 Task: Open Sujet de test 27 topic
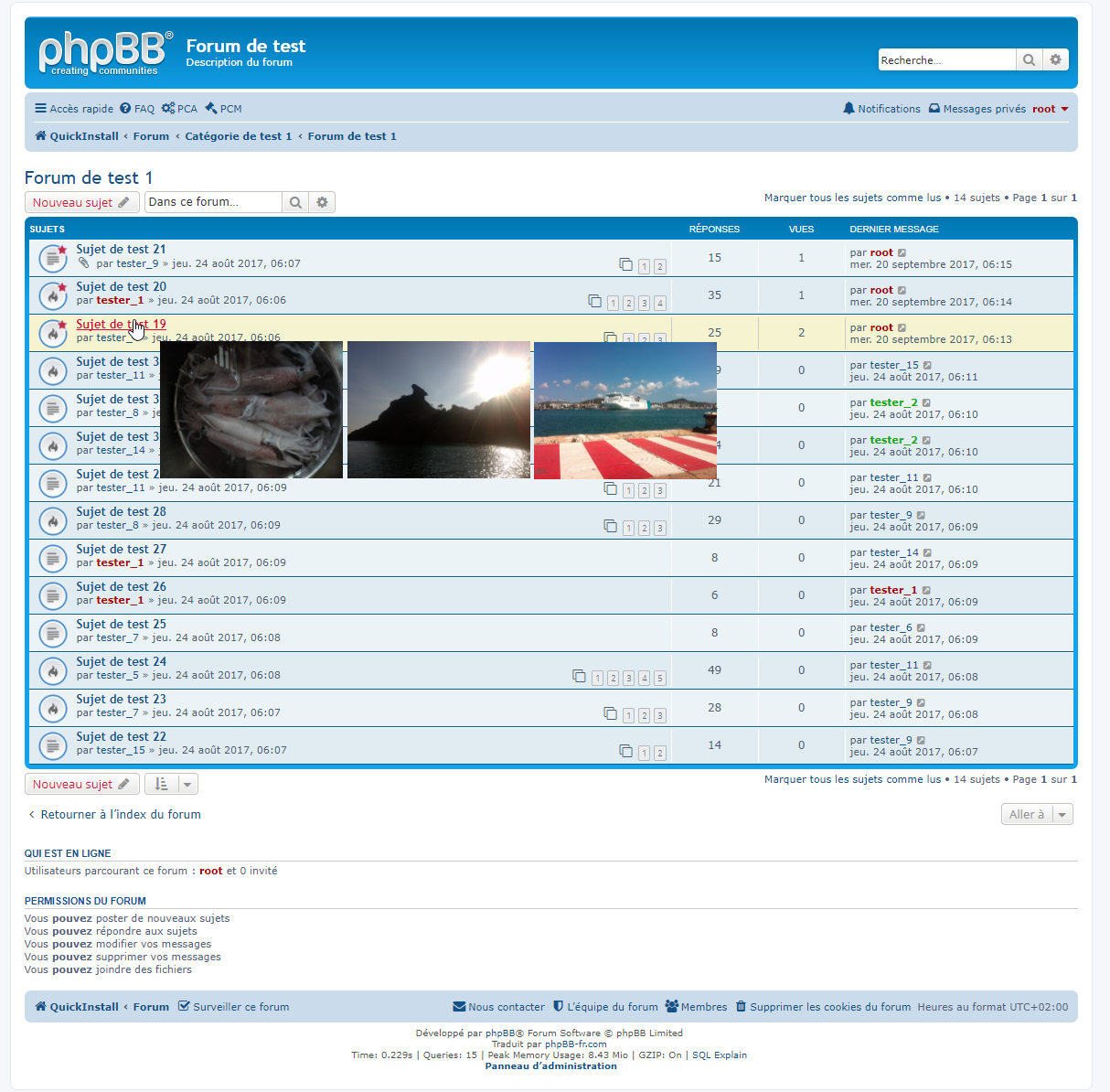pos(121,549)
